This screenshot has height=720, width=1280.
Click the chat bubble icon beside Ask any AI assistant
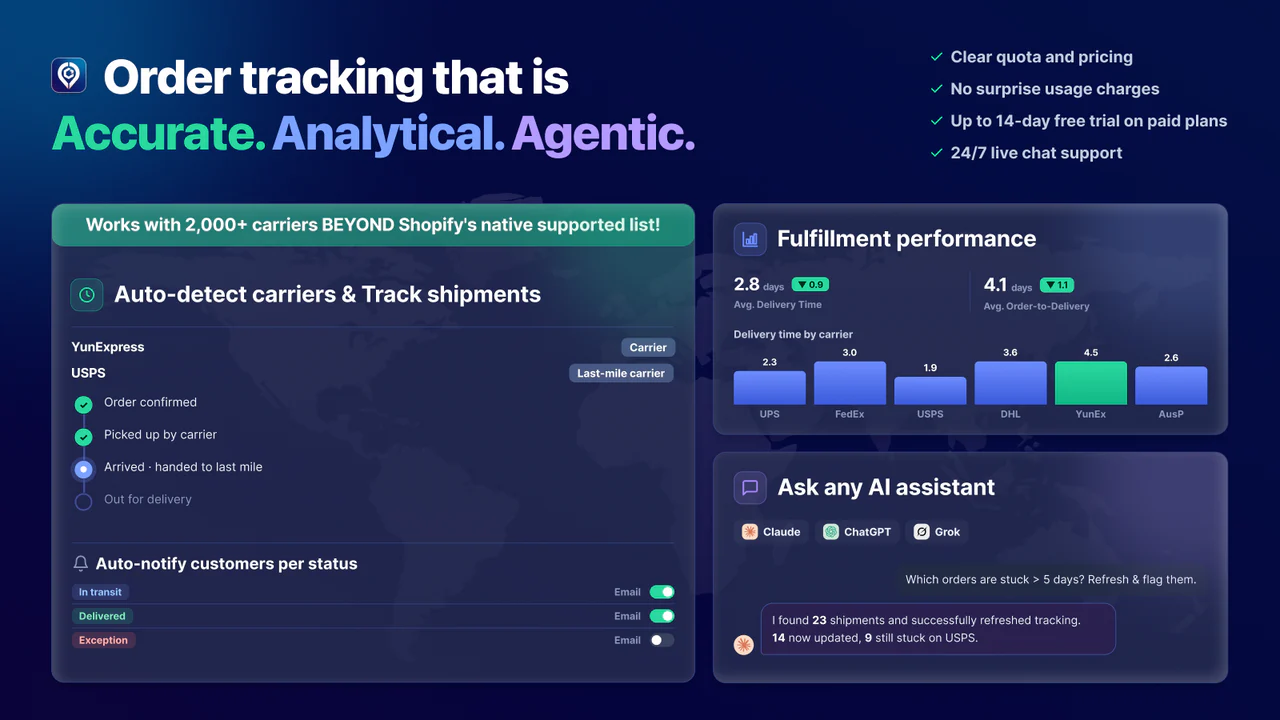pos(750,488)
